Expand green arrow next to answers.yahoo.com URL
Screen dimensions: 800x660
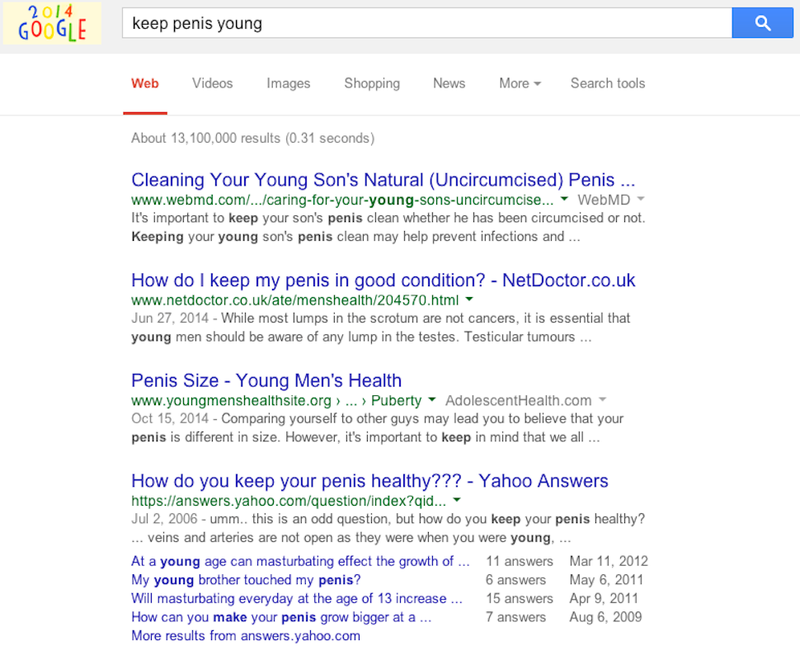457,500
